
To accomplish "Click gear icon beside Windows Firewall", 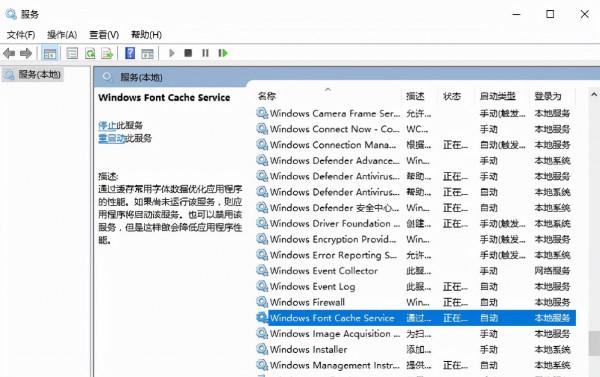I will click(x=262, y=302).
